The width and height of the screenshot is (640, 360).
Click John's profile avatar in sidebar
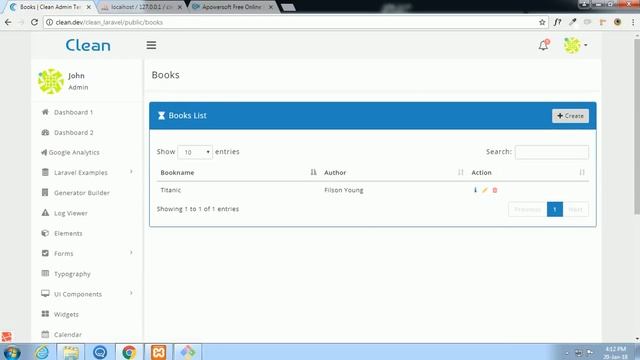tap(51, 81)
